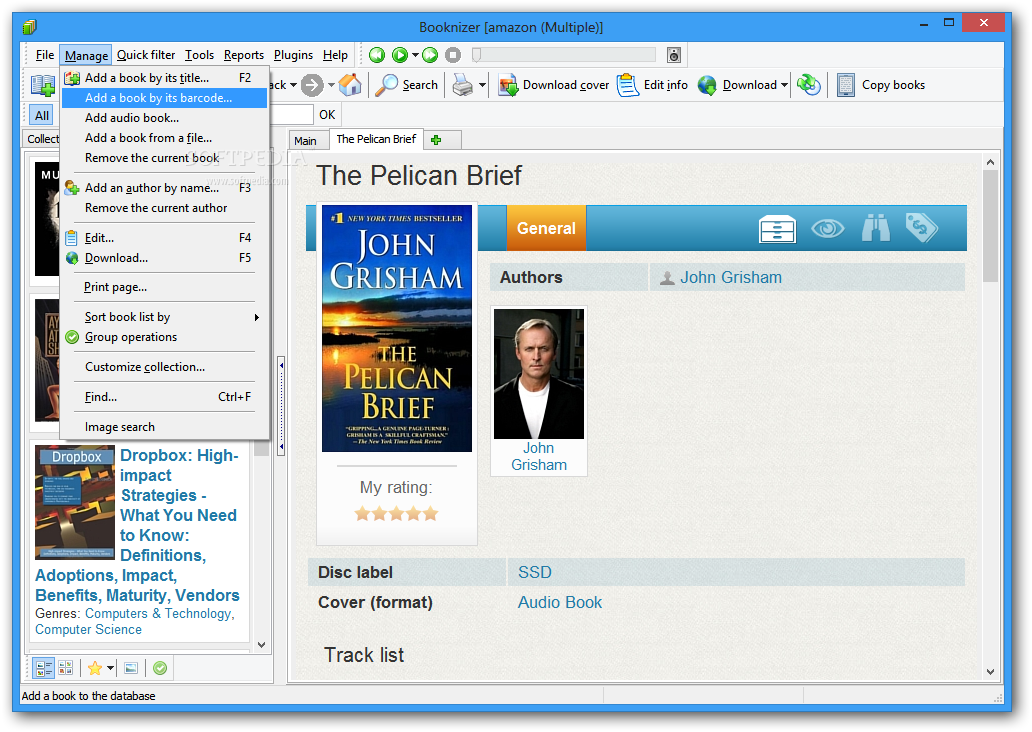The image size is (1032, 732).
Task: Expand the Download toolbar dropdown arrow
Action: click(x=784, y=85)
